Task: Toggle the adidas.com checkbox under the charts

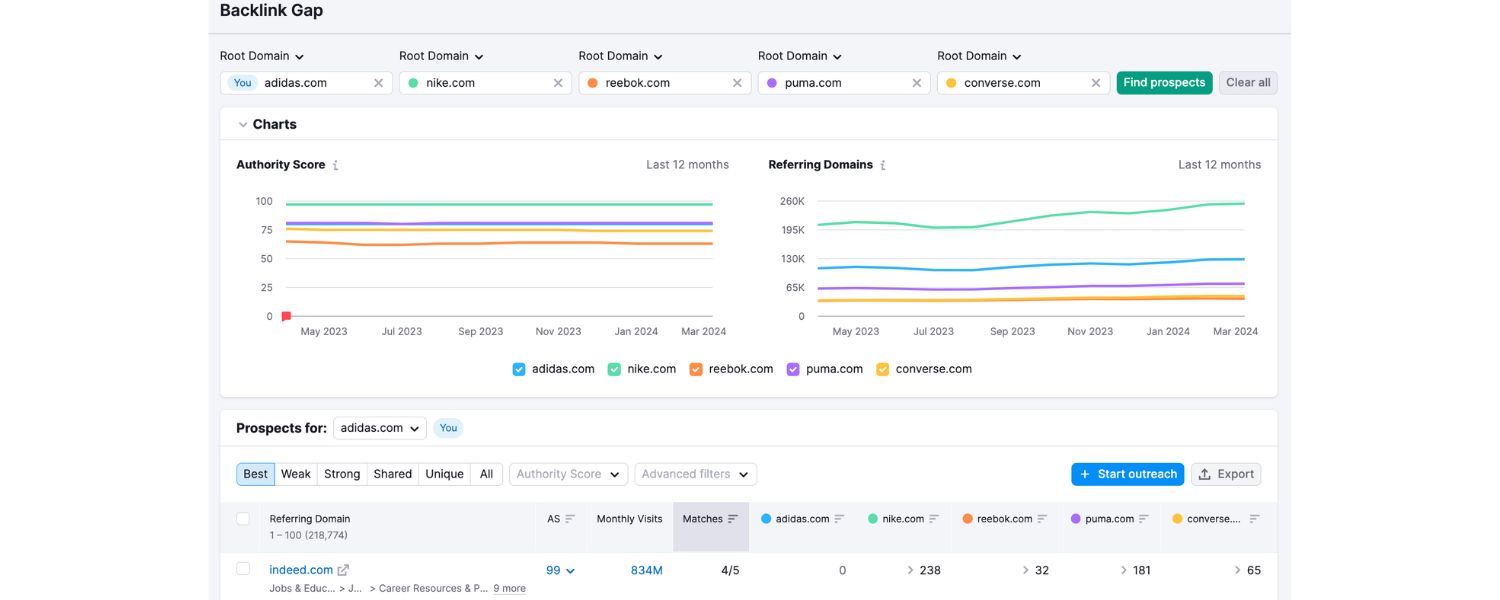Action: (519, 369)
